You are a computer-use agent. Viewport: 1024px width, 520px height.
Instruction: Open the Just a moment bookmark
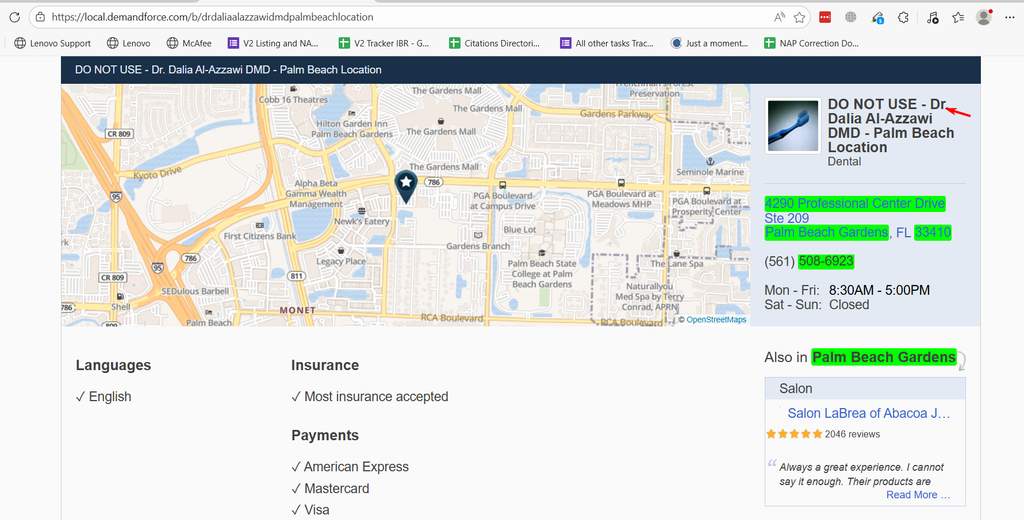pos(709,43)
